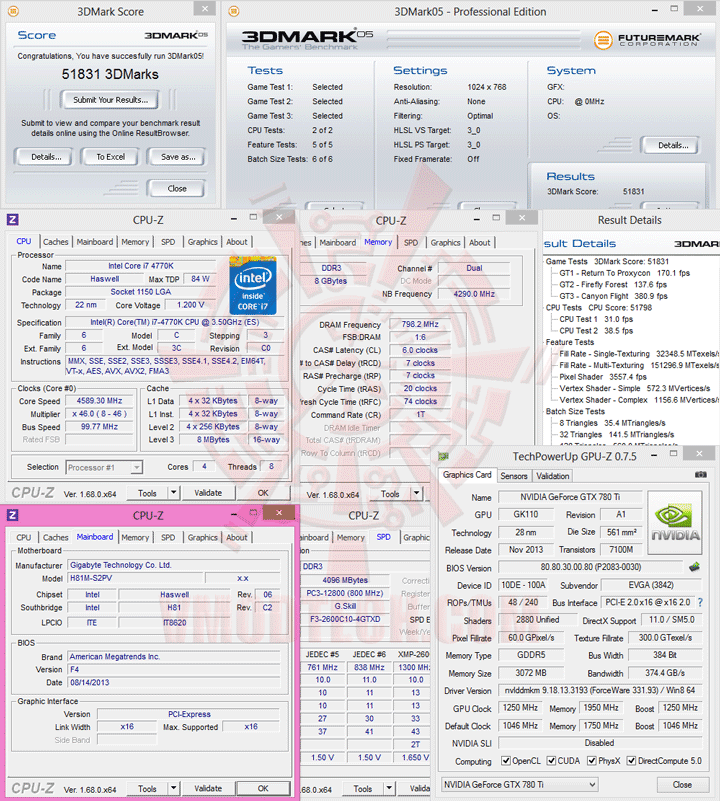Switch to the Validation tab in GPU-Z
This screenshot has height=801, width=720.
click(x=552, y=476)
